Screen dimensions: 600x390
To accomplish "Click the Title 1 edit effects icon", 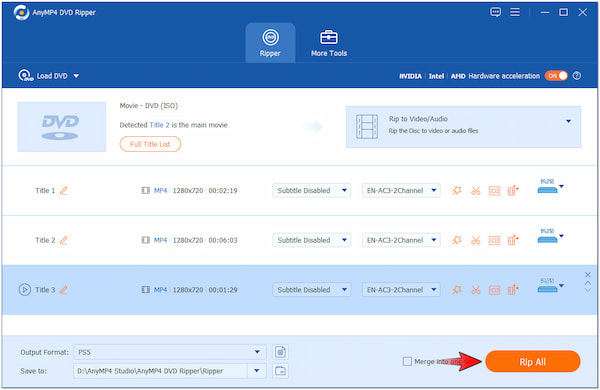I will [457, 190].
